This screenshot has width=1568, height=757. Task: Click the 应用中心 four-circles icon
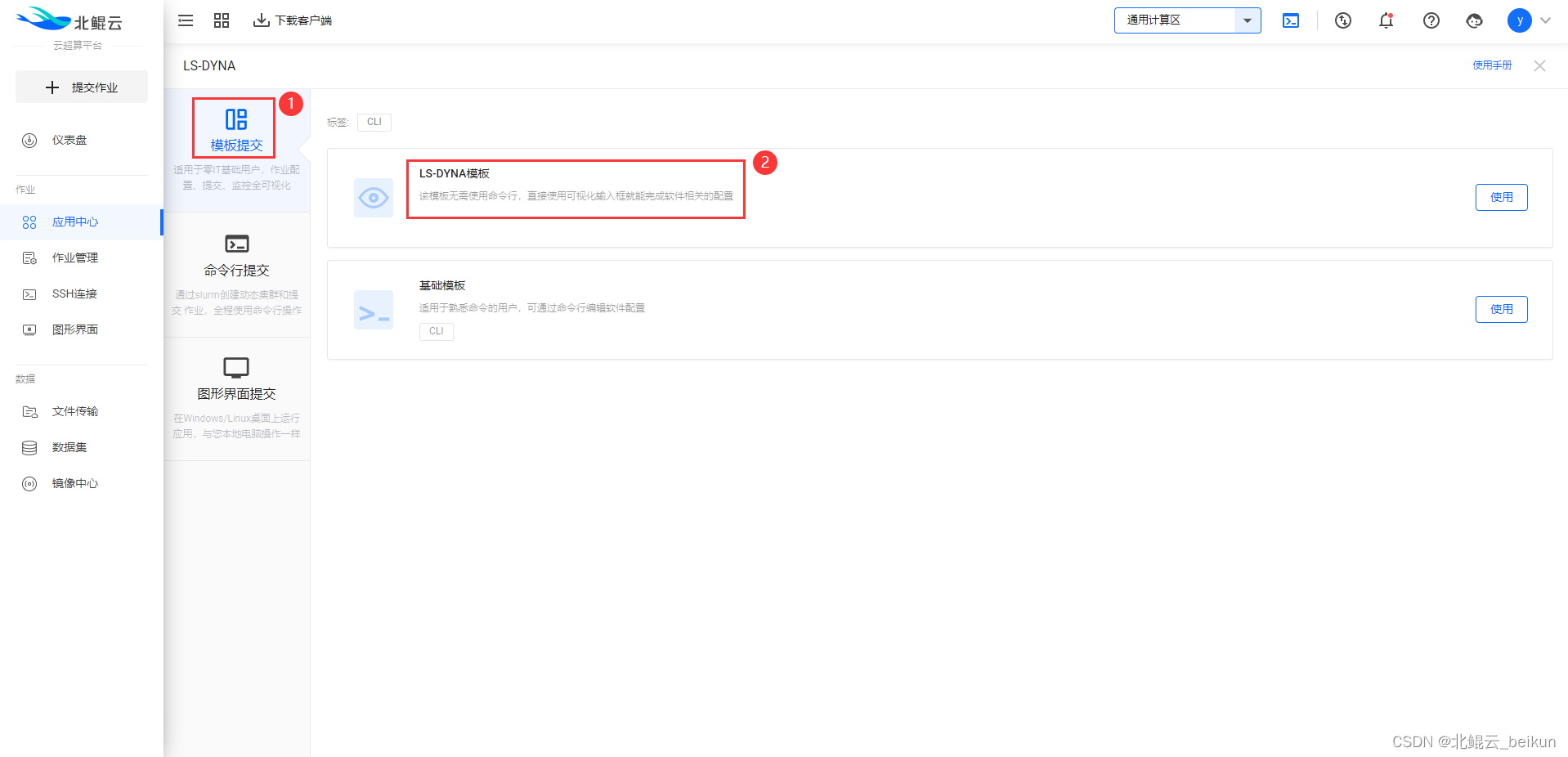pyautogui.click(x=29, y=222)
